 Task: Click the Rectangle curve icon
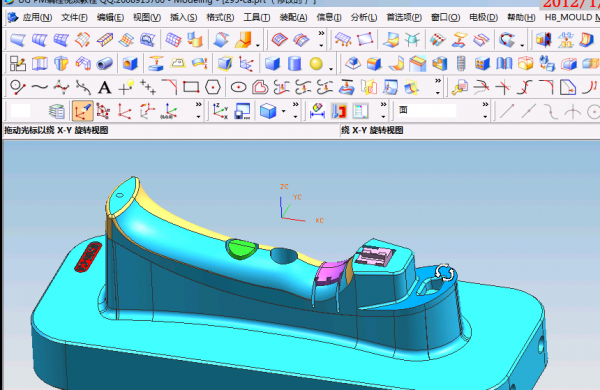(191, 87)
